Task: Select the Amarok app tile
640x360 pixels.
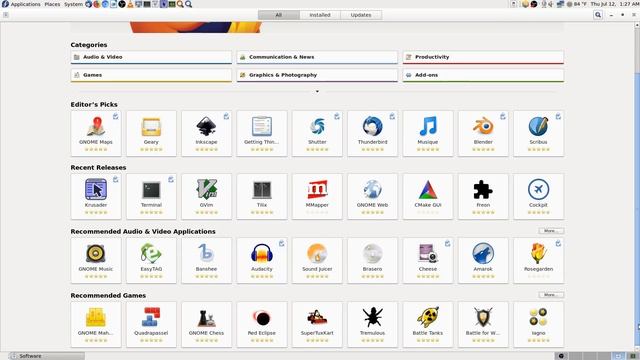Action: 483,260
